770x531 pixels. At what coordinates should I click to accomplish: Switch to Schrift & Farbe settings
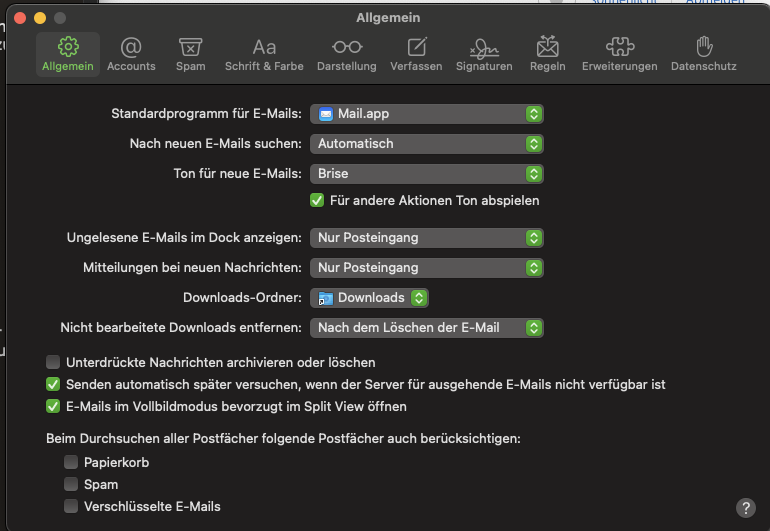[x=264, y=54]
